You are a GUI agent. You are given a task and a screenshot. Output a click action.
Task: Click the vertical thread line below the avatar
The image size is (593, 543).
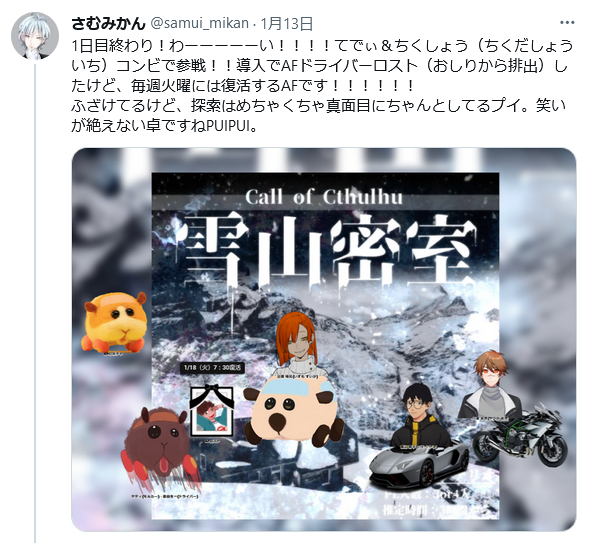pos(35,303)
